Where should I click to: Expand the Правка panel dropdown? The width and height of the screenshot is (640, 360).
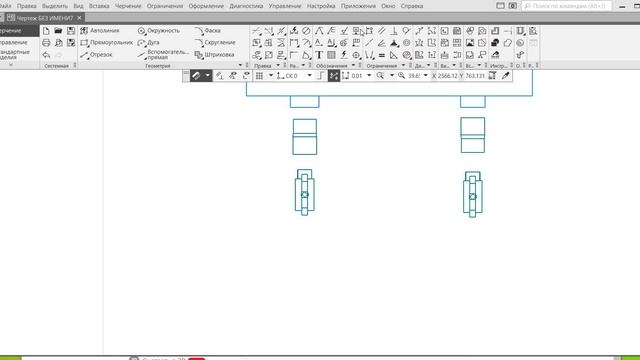(278, 65)
